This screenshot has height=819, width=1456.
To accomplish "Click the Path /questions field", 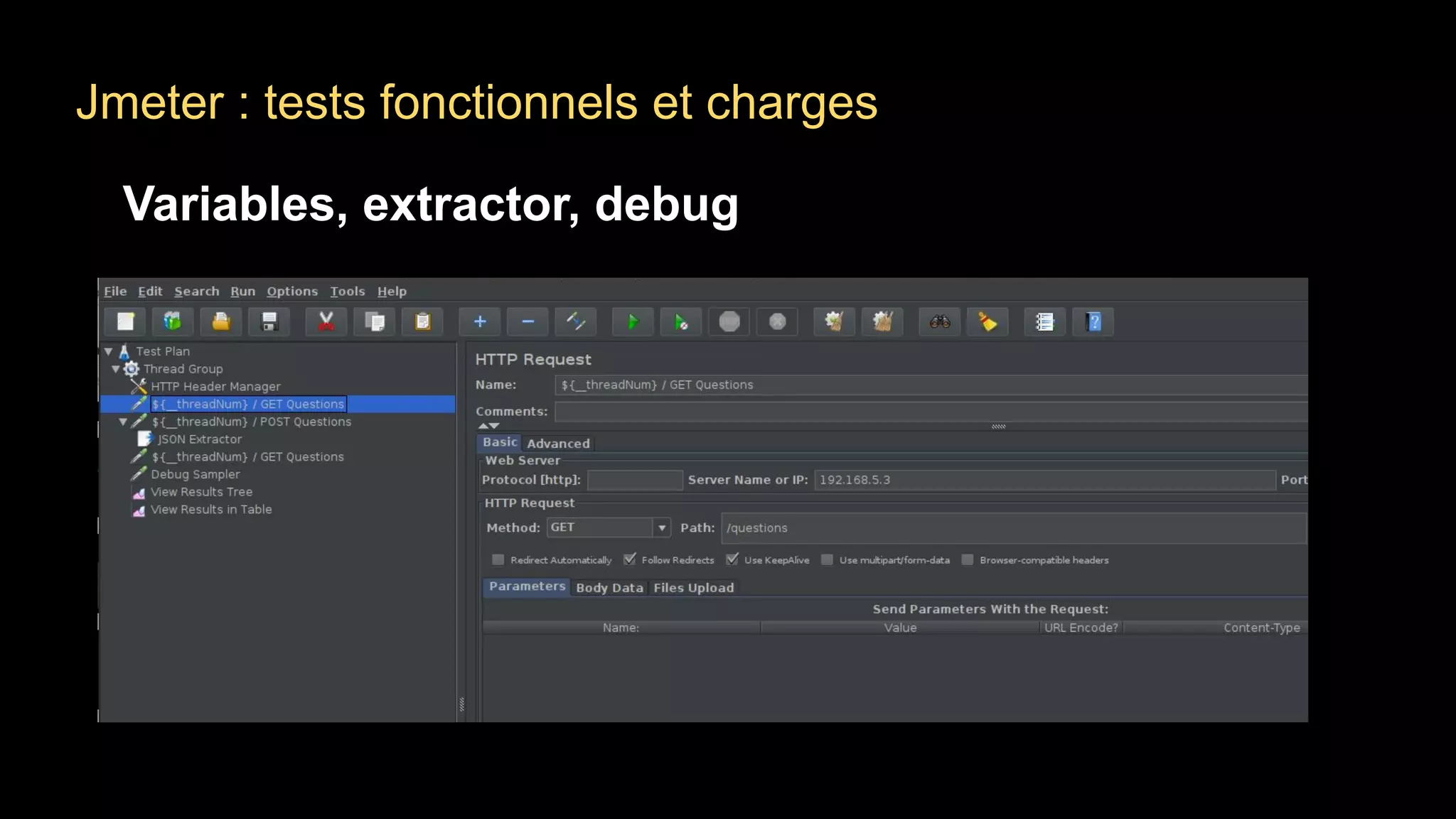I will tap(1014, 528).
